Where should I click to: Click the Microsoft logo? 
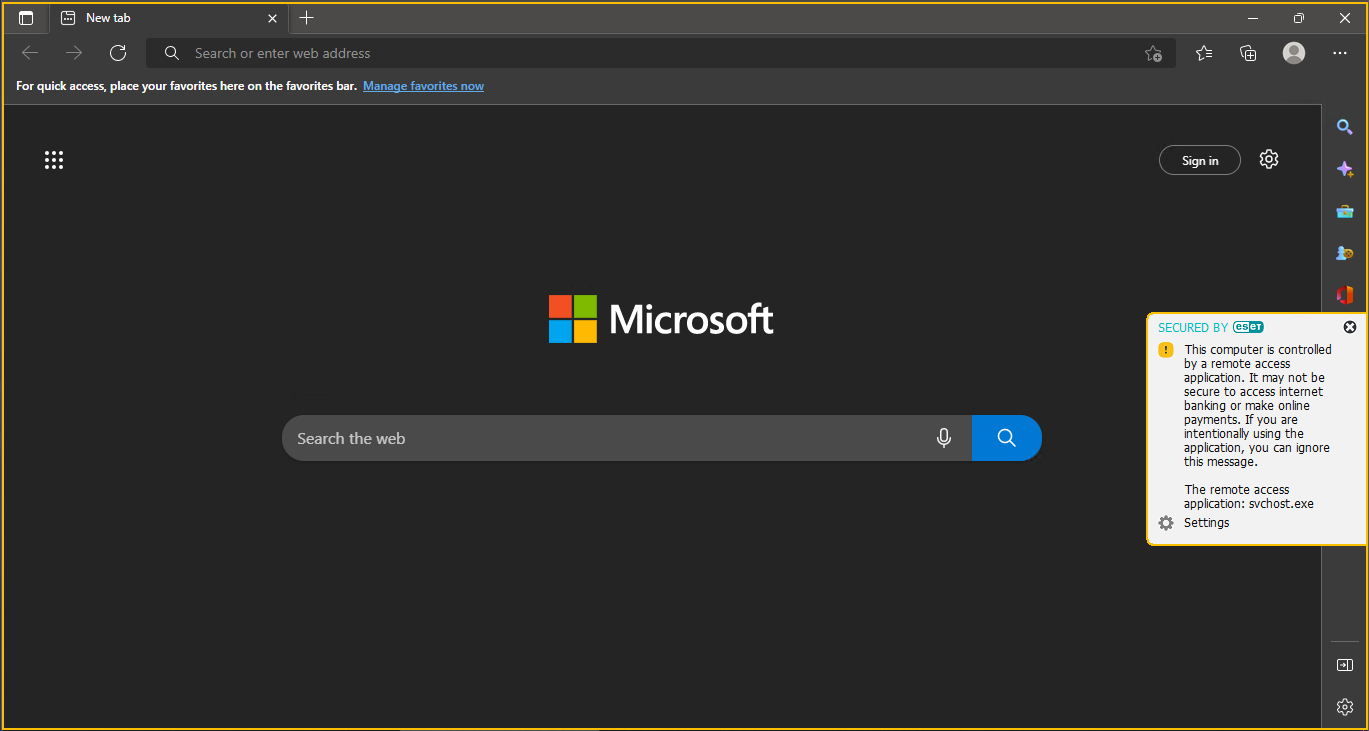pyautogui.click(x=661, y=319)
